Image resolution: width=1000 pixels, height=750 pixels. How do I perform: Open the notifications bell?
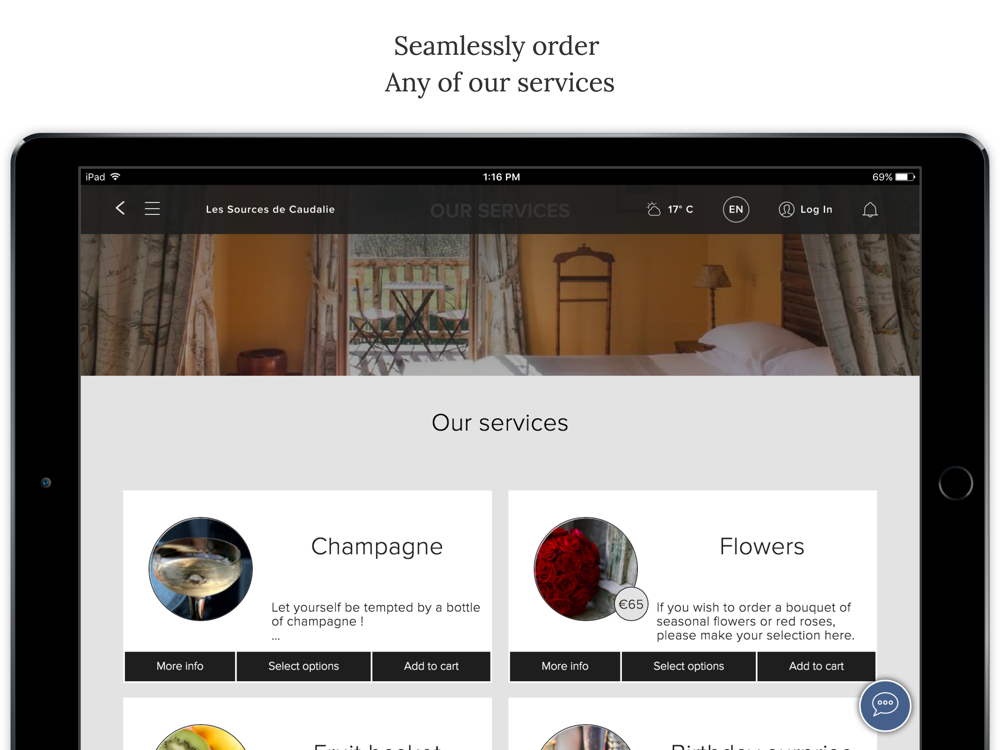870,210
